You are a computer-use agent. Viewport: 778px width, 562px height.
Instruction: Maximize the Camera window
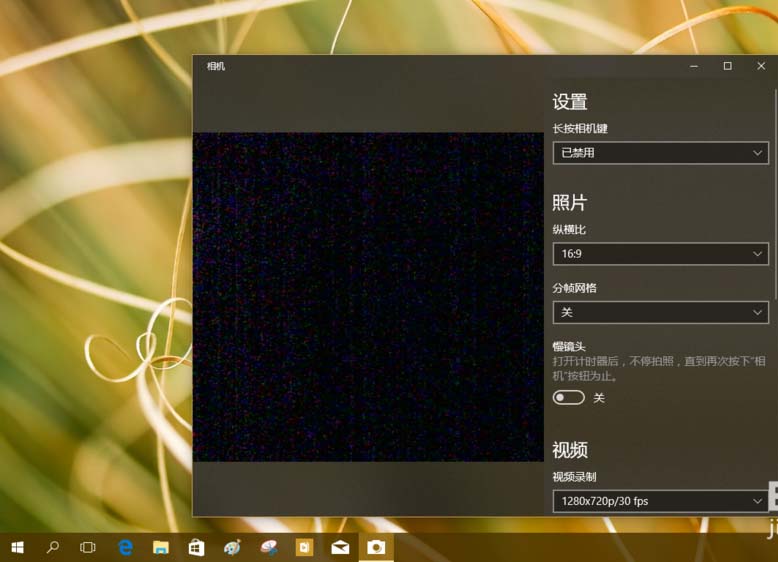pyautogui.click(x=727, y=66)
